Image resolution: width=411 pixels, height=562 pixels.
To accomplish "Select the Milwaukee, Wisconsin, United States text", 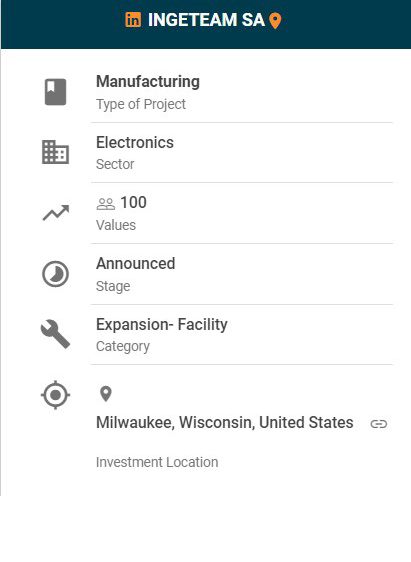I will click(225, 423).
